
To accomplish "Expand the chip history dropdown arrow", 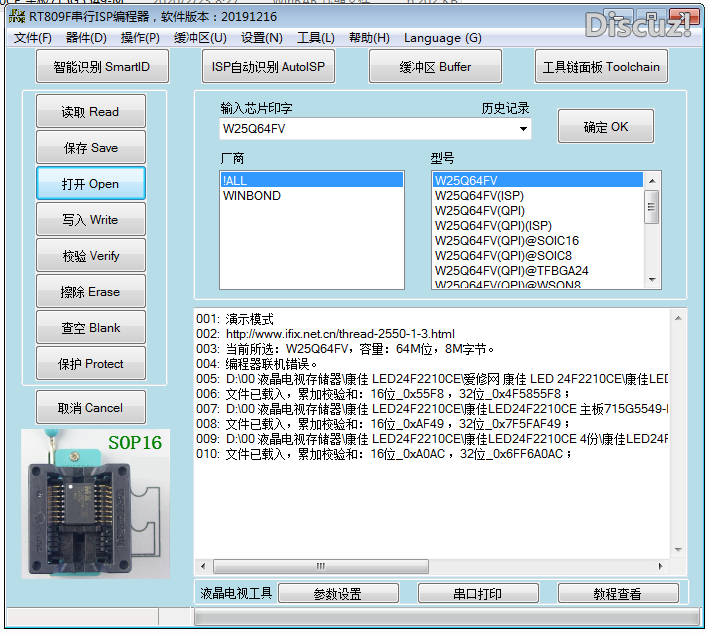I will pyautogui.click(x=523, y=129).
